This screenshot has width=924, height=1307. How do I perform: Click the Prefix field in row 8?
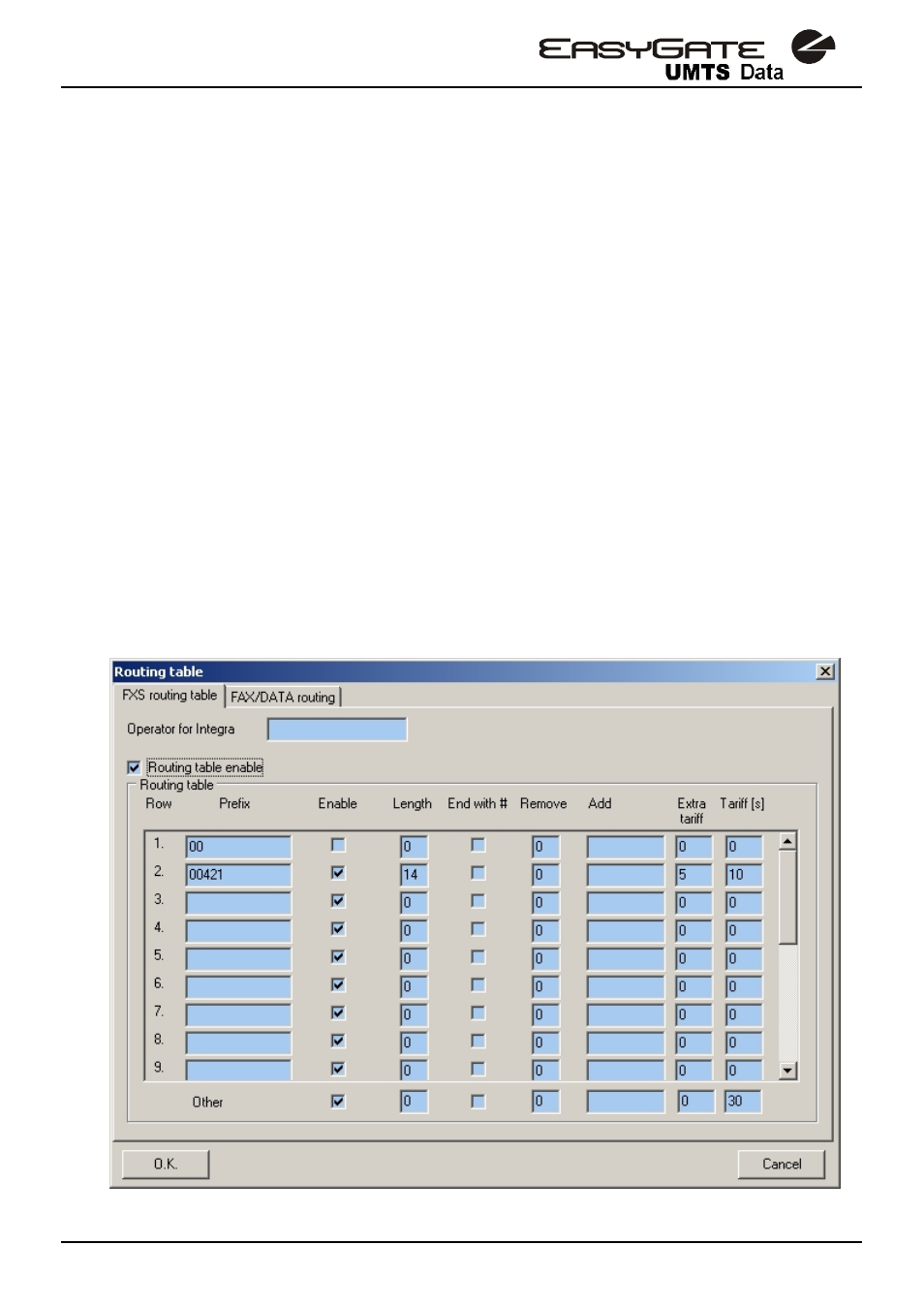pos(238,1043)
